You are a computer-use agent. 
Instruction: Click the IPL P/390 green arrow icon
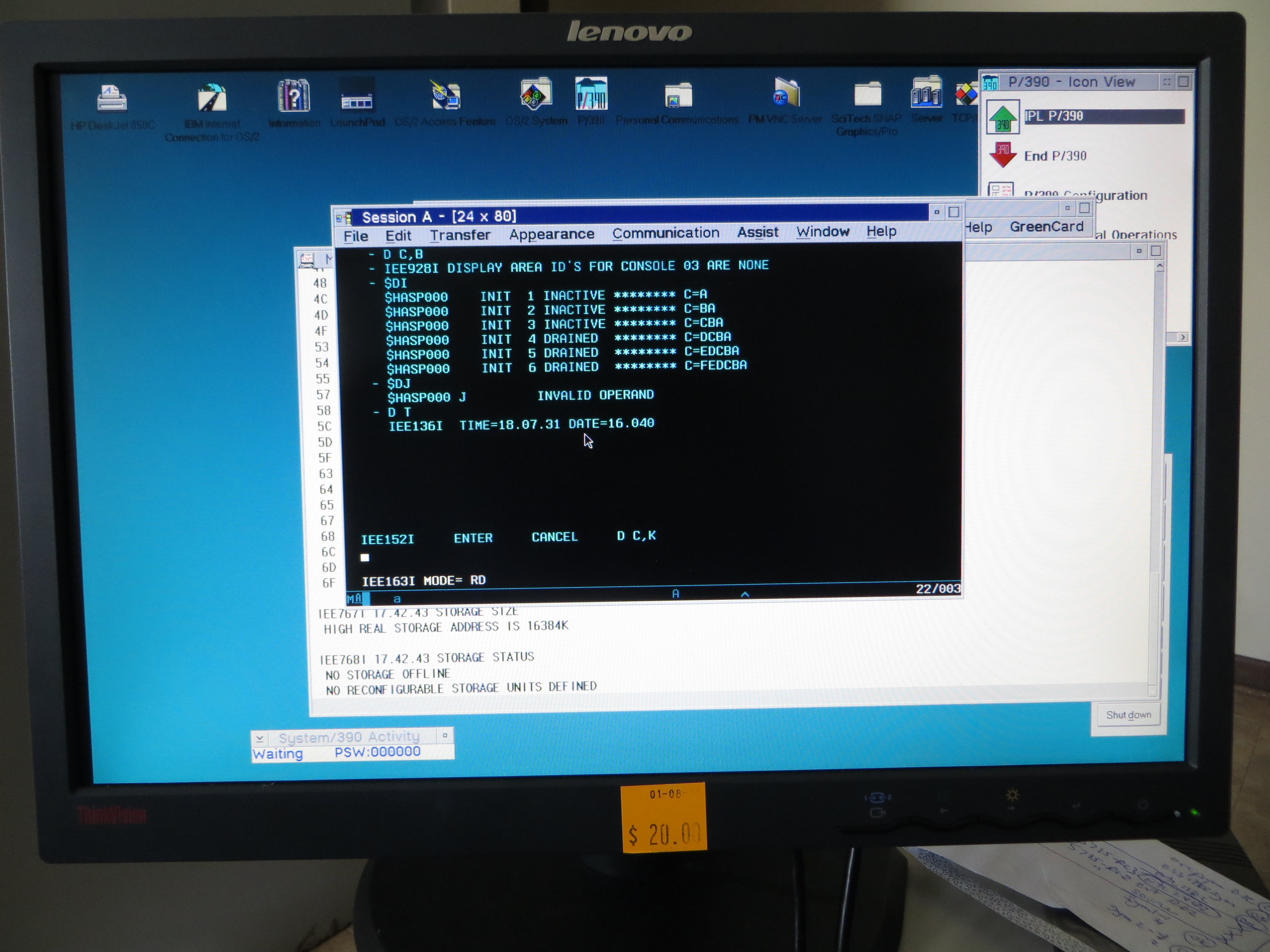tap(1002, 117)
